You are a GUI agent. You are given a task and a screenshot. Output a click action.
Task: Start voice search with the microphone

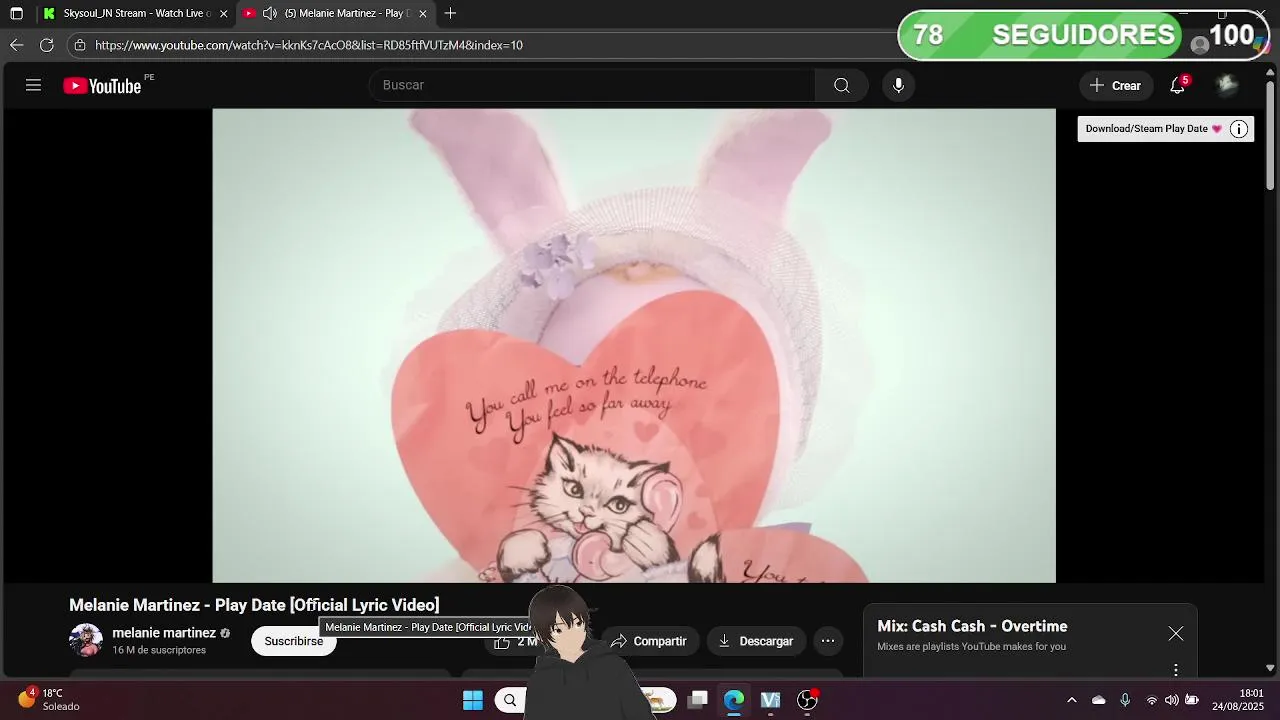pos(898,85)
